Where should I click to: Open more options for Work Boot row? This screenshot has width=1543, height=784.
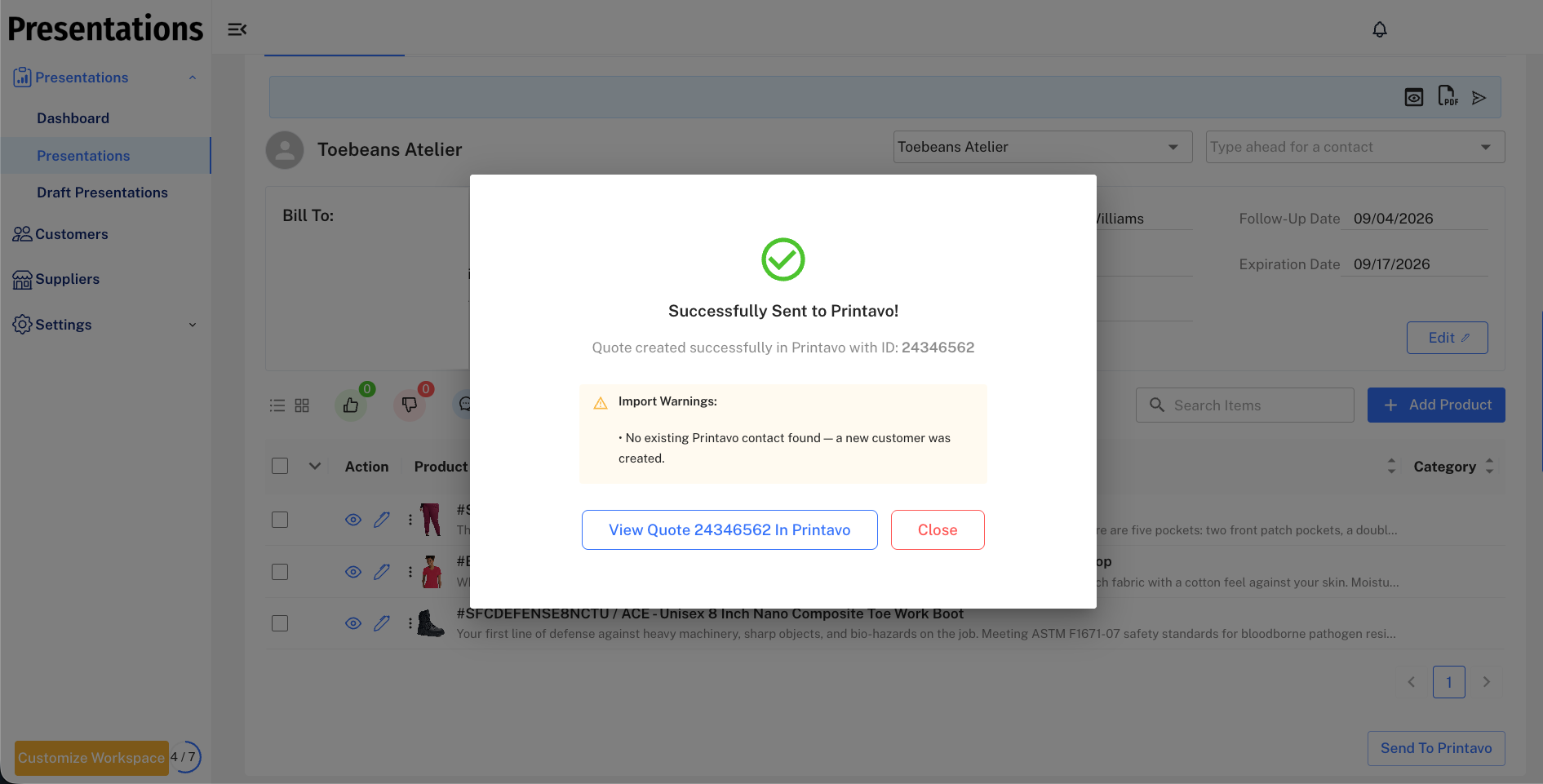[x=410, y=623]
